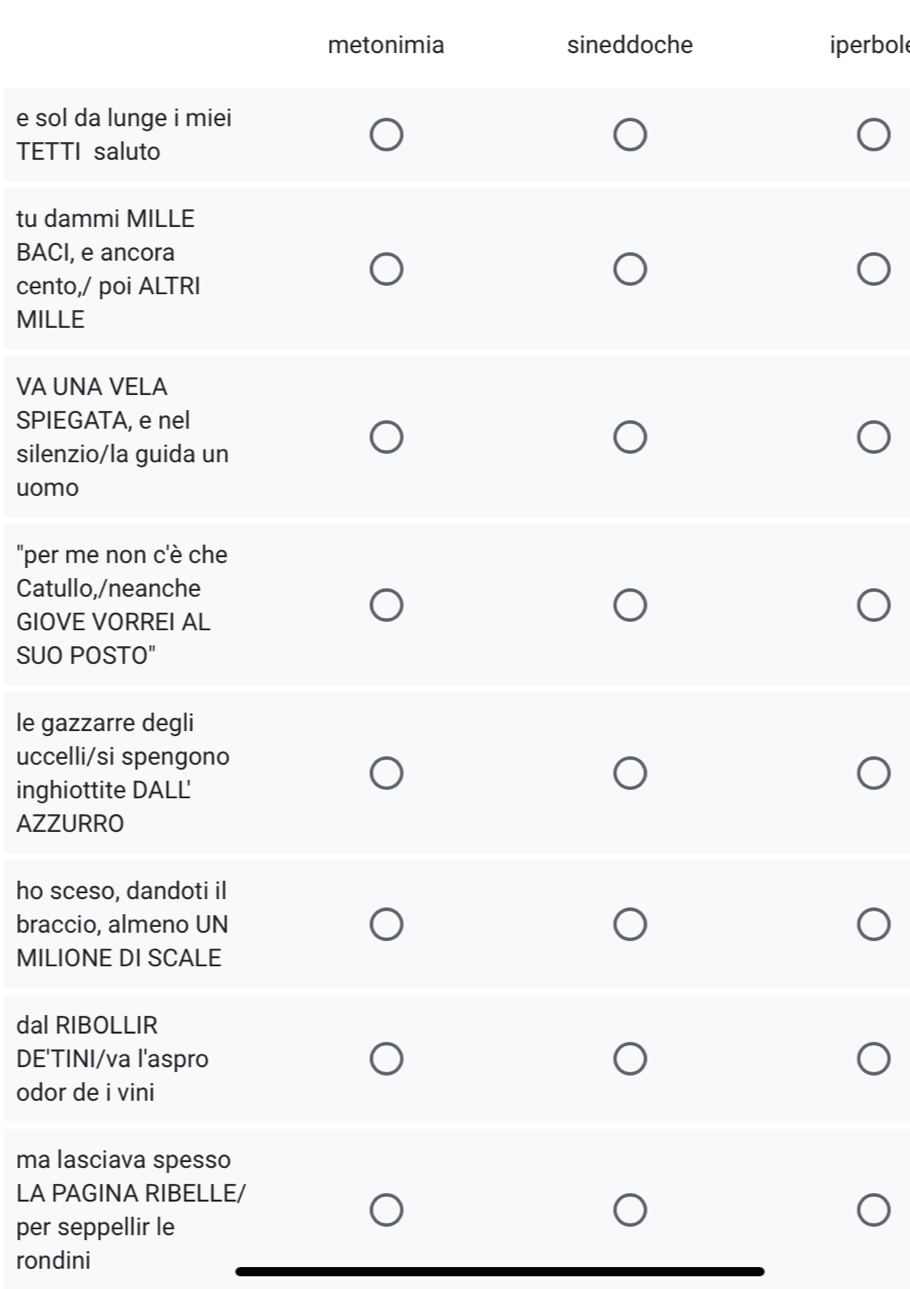Mark sineddoche for 'VA UNA VELA SPIEGATA'
910x1289 pixels.
click(x=630, y=437)
